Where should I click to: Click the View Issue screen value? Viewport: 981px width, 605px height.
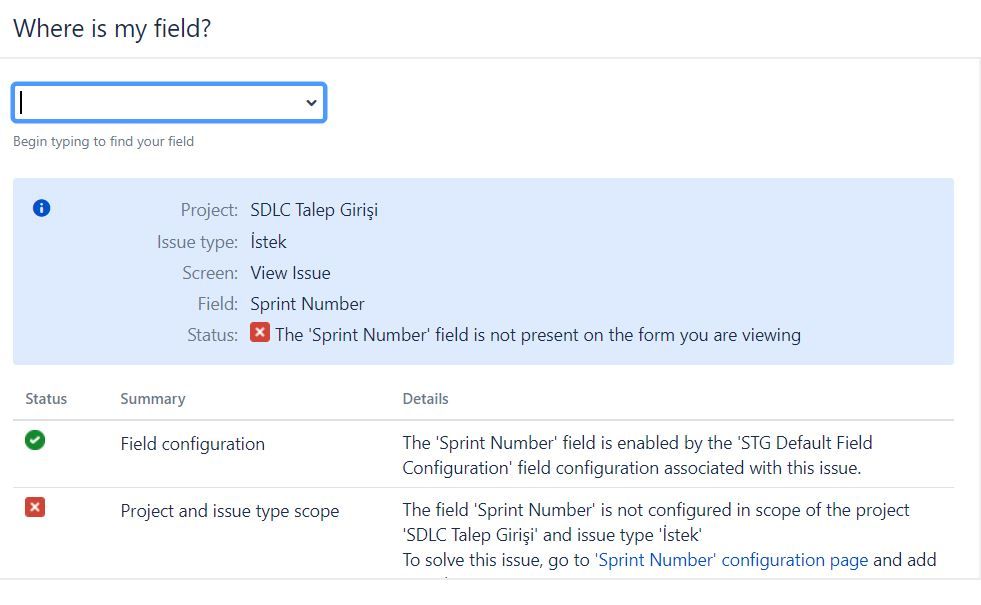pos(290,273)
